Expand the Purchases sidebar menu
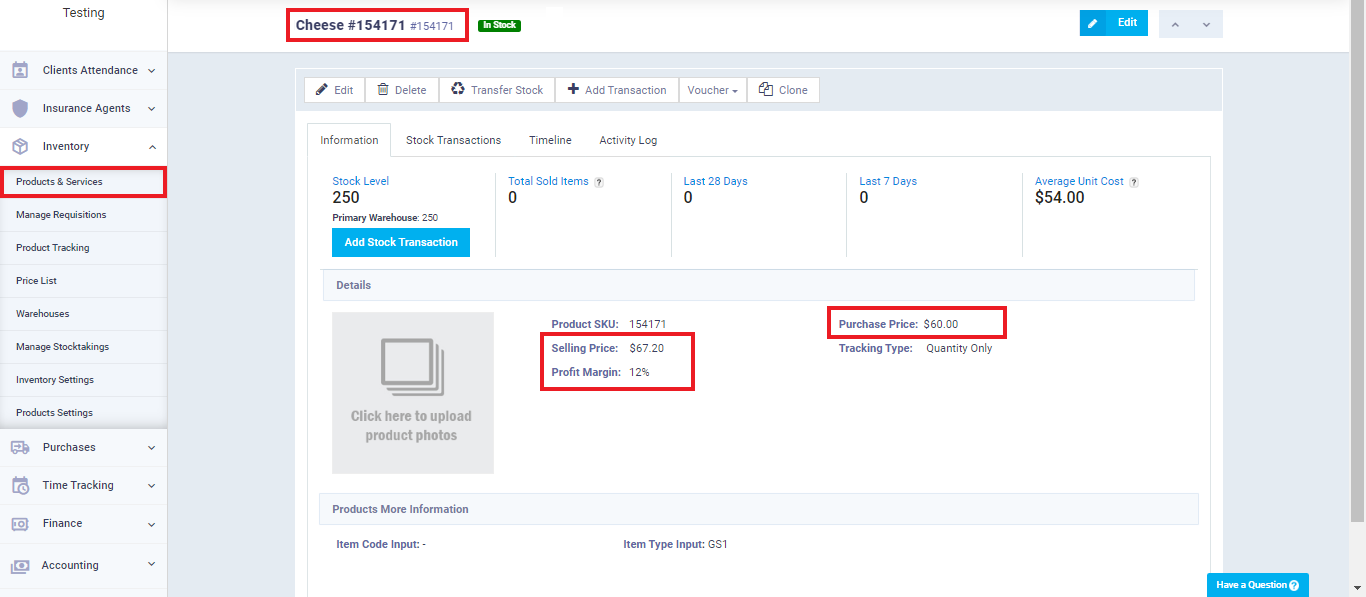Viewport: 1366px width, 597px height. click(152, 448)
